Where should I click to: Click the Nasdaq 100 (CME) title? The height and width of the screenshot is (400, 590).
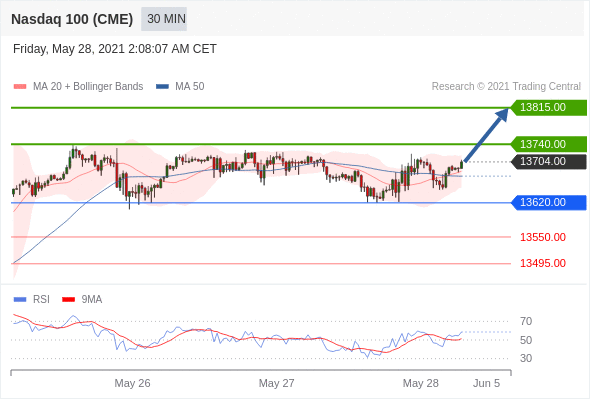click(x=72, y=19)
